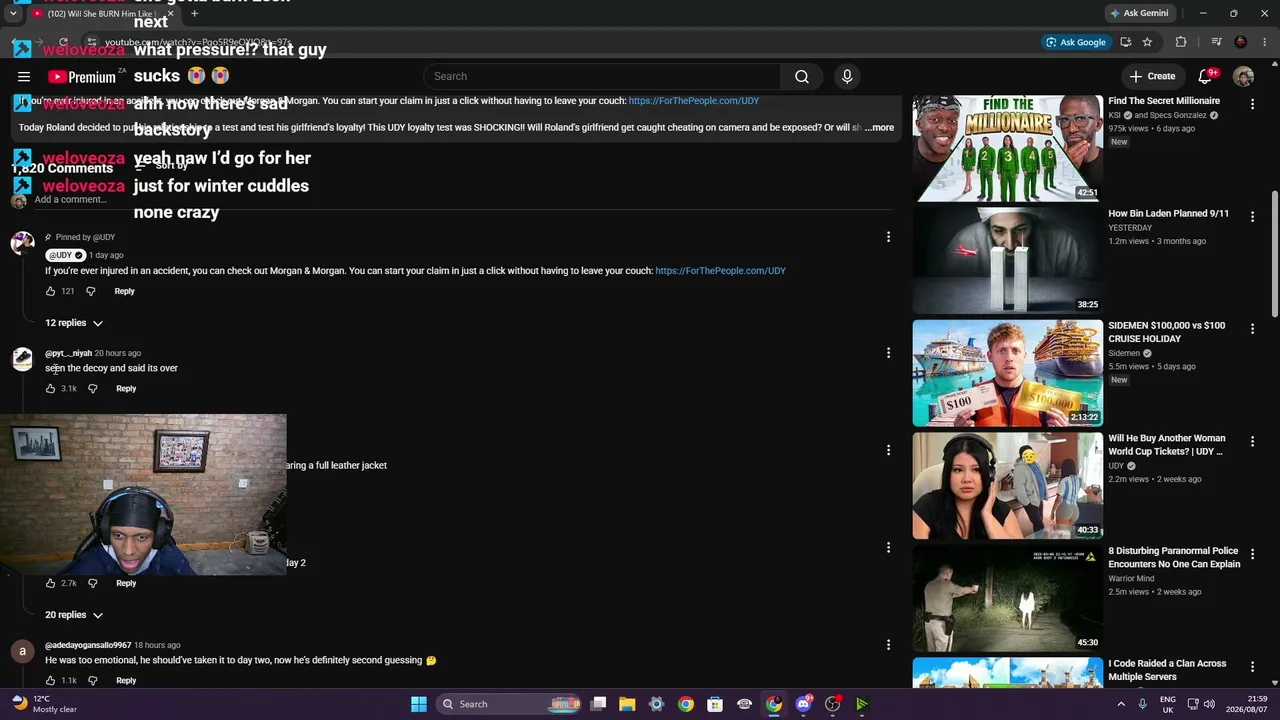Viewport: 1280px width, 720px height.
Task: Open File Explorer from taskbar
Action: click(x=627, y=704)
